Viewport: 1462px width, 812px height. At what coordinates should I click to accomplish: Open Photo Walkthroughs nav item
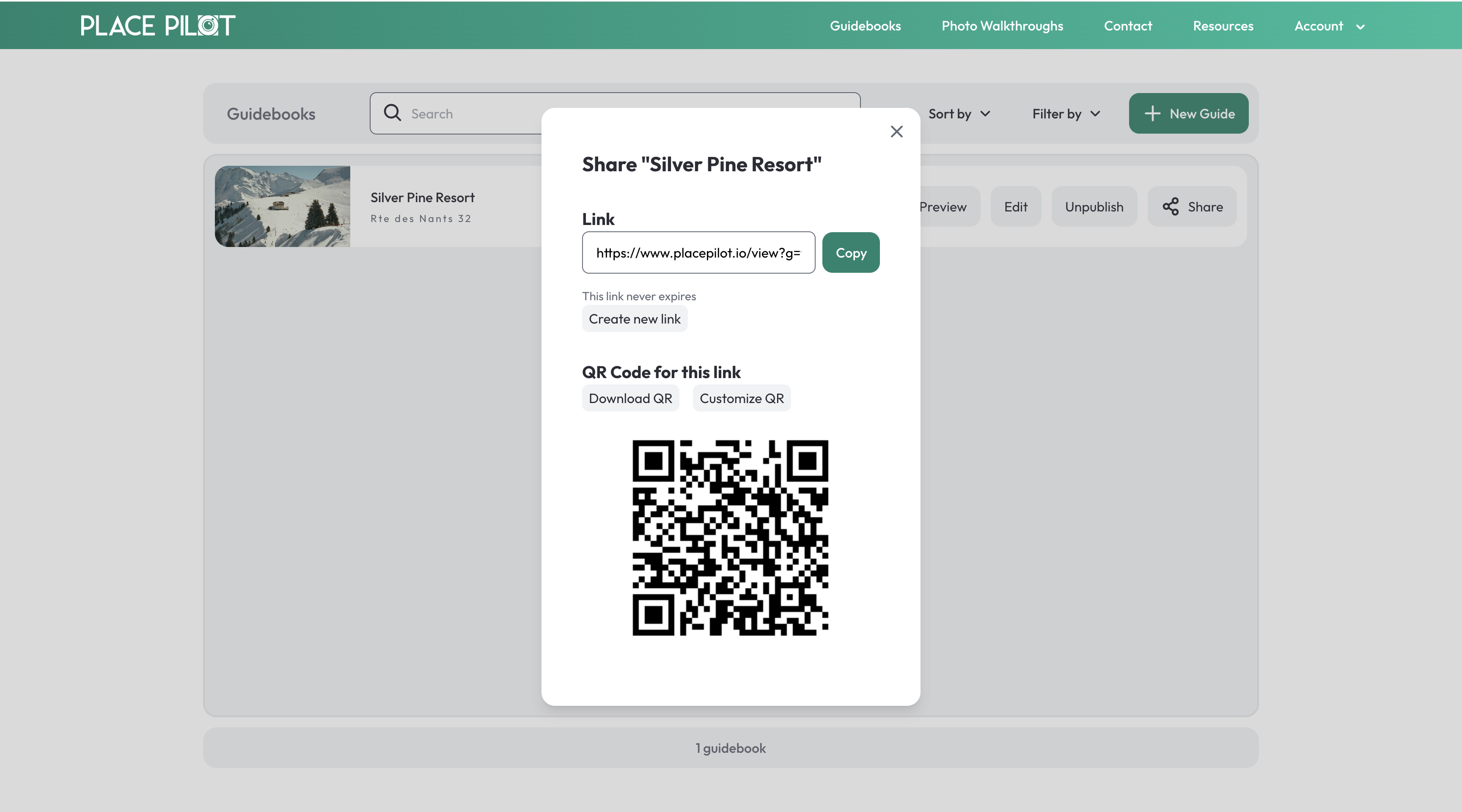pos(1002,26)
